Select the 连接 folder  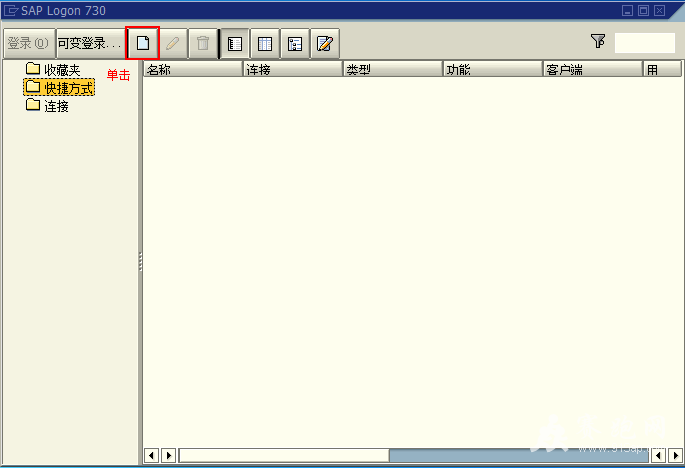click(x=47, y=106)
